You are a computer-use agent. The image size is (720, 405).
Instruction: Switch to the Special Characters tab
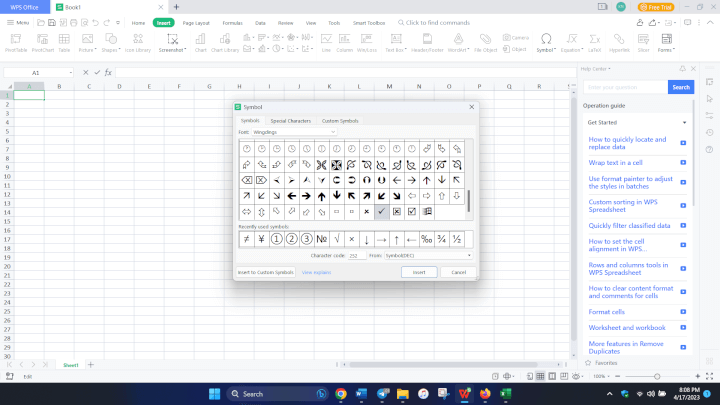pos(291,121)
